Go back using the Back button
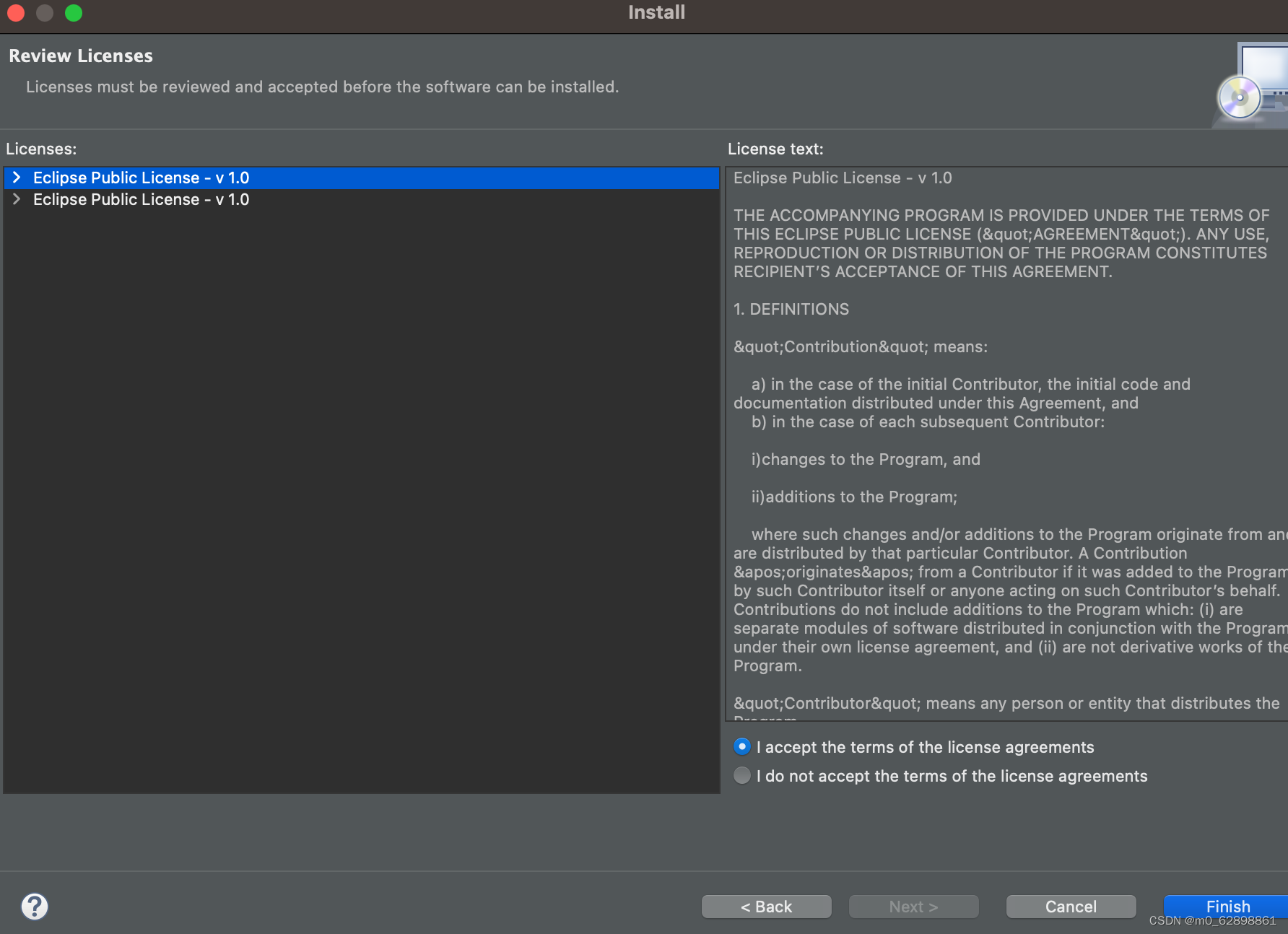 pyautogui.click(x=766, y=906)
